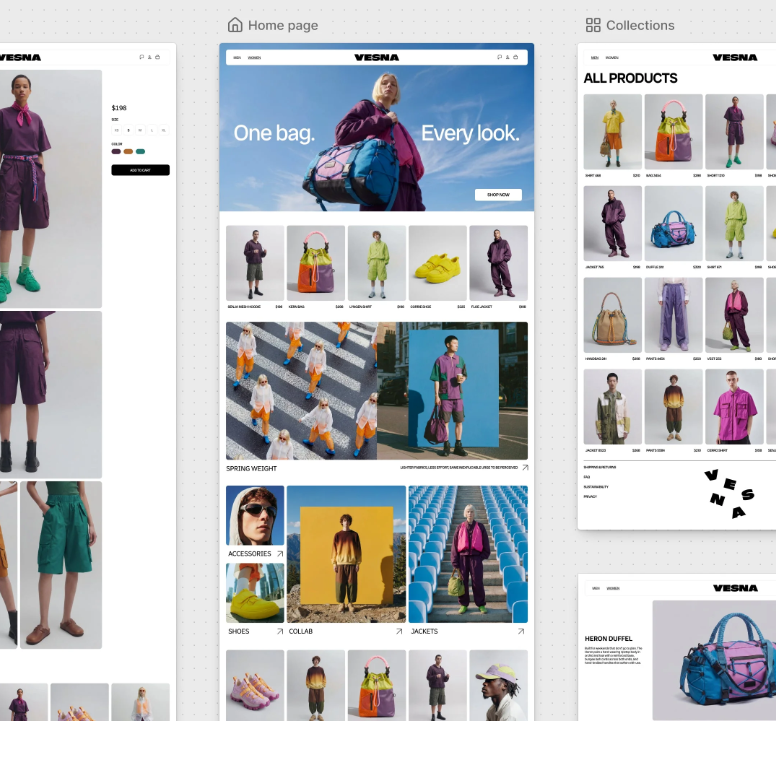Click the Collections grid icon
776x766 pixels.
coord(593,25)
